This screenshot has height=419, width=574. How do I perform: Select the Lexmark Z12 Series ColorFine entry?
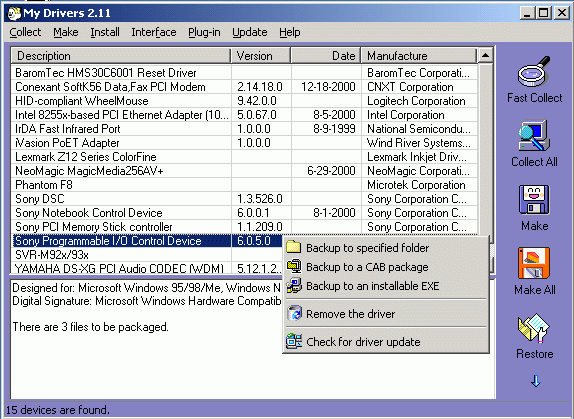244,157
